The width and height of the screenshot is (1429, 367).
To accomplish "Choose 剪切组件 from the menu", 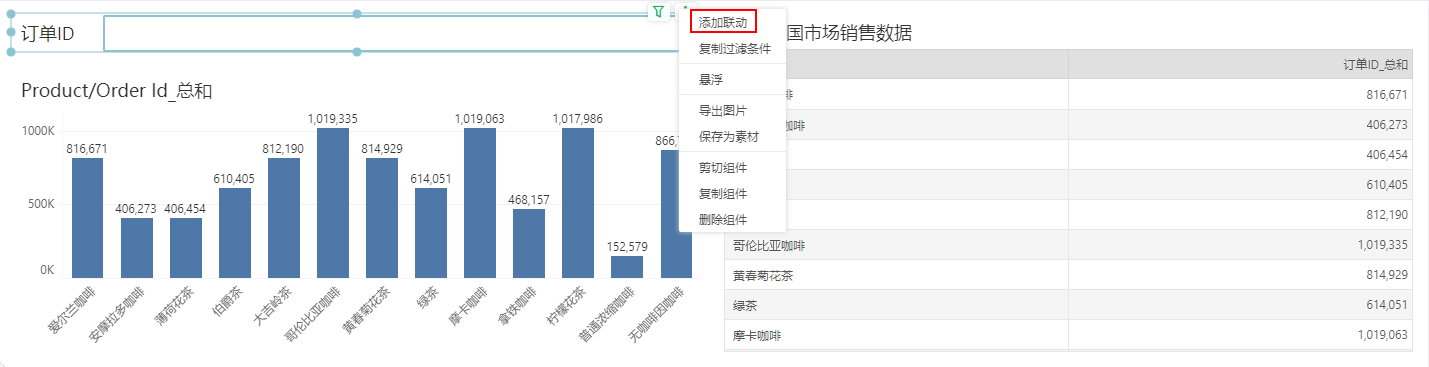I will point(723,167).
